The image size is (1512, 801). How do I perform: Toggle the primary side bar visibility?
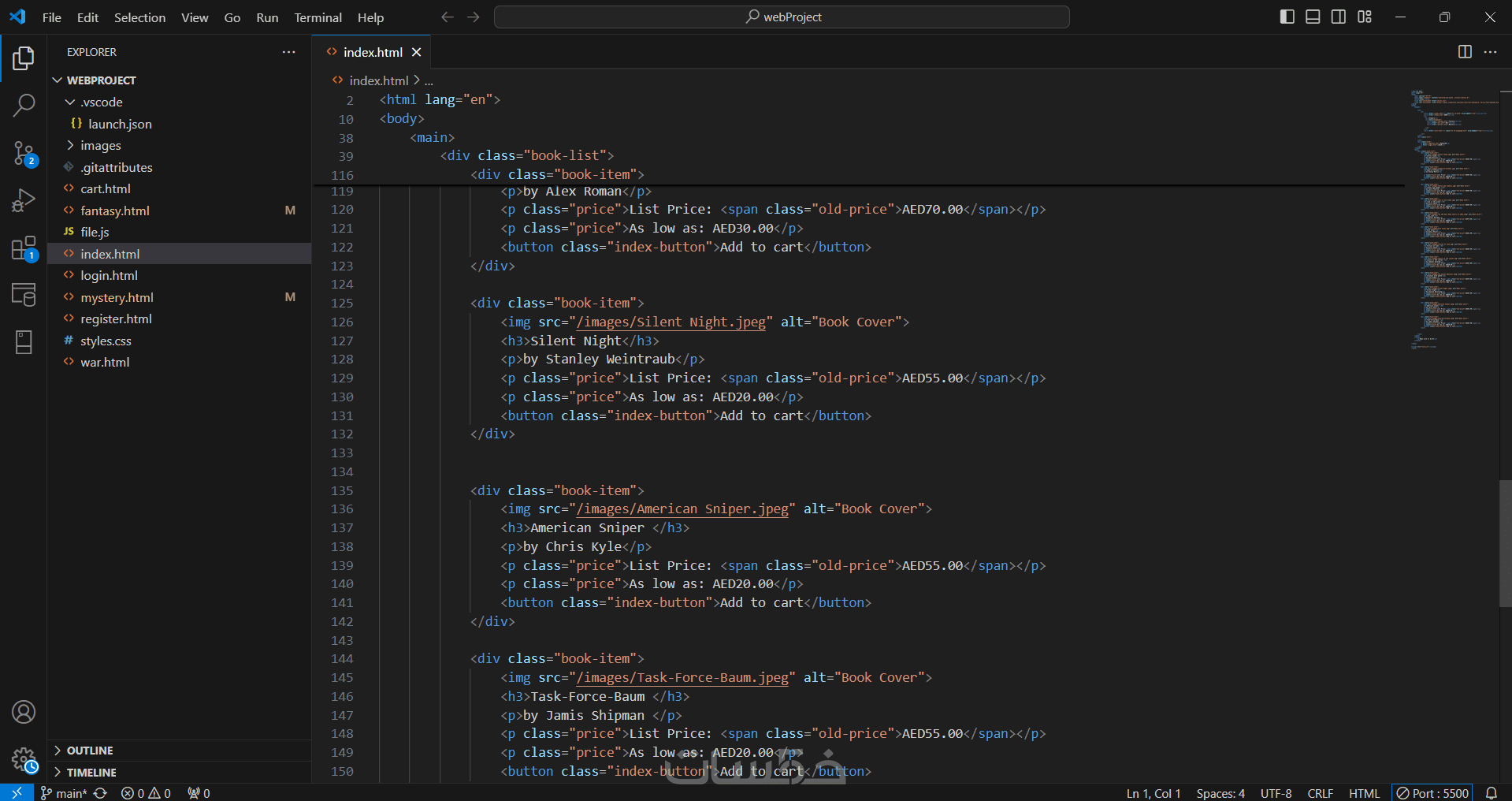1287,17
